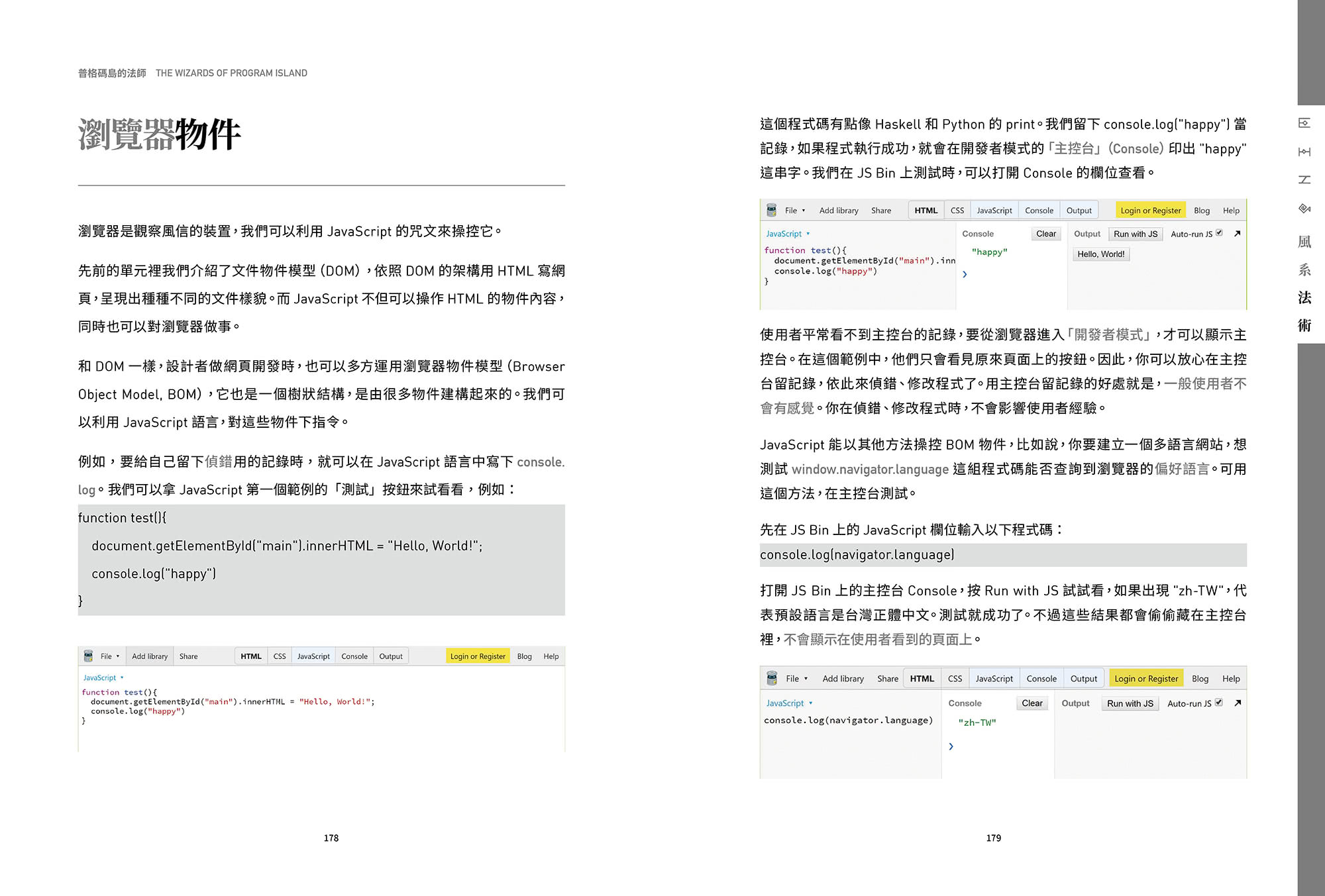Clear the console showing "zh-TW"
The width and height of the screenshot is (1325, 896).
click(1032, 703)
